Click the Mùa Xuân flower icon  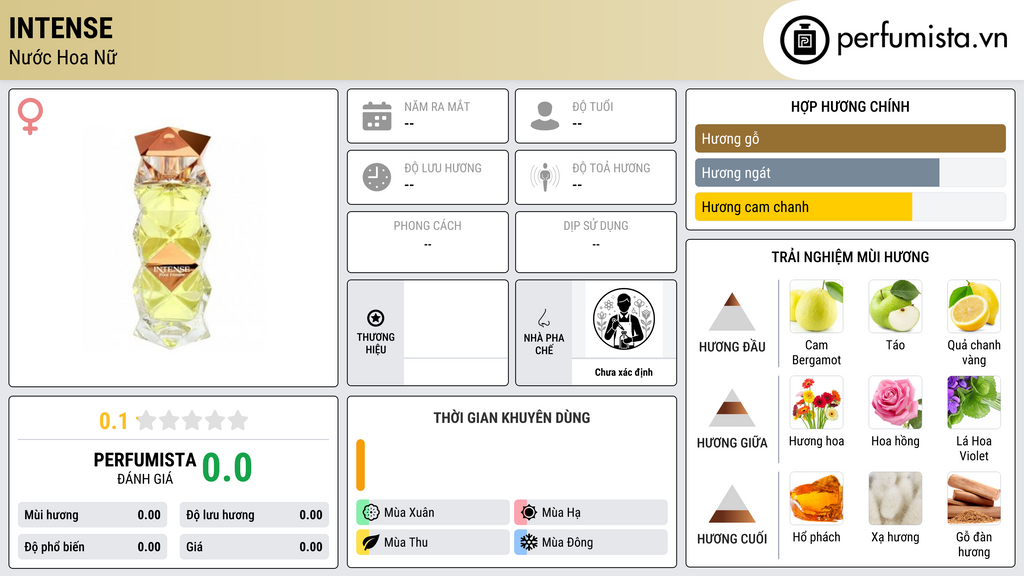pos(371,512)
